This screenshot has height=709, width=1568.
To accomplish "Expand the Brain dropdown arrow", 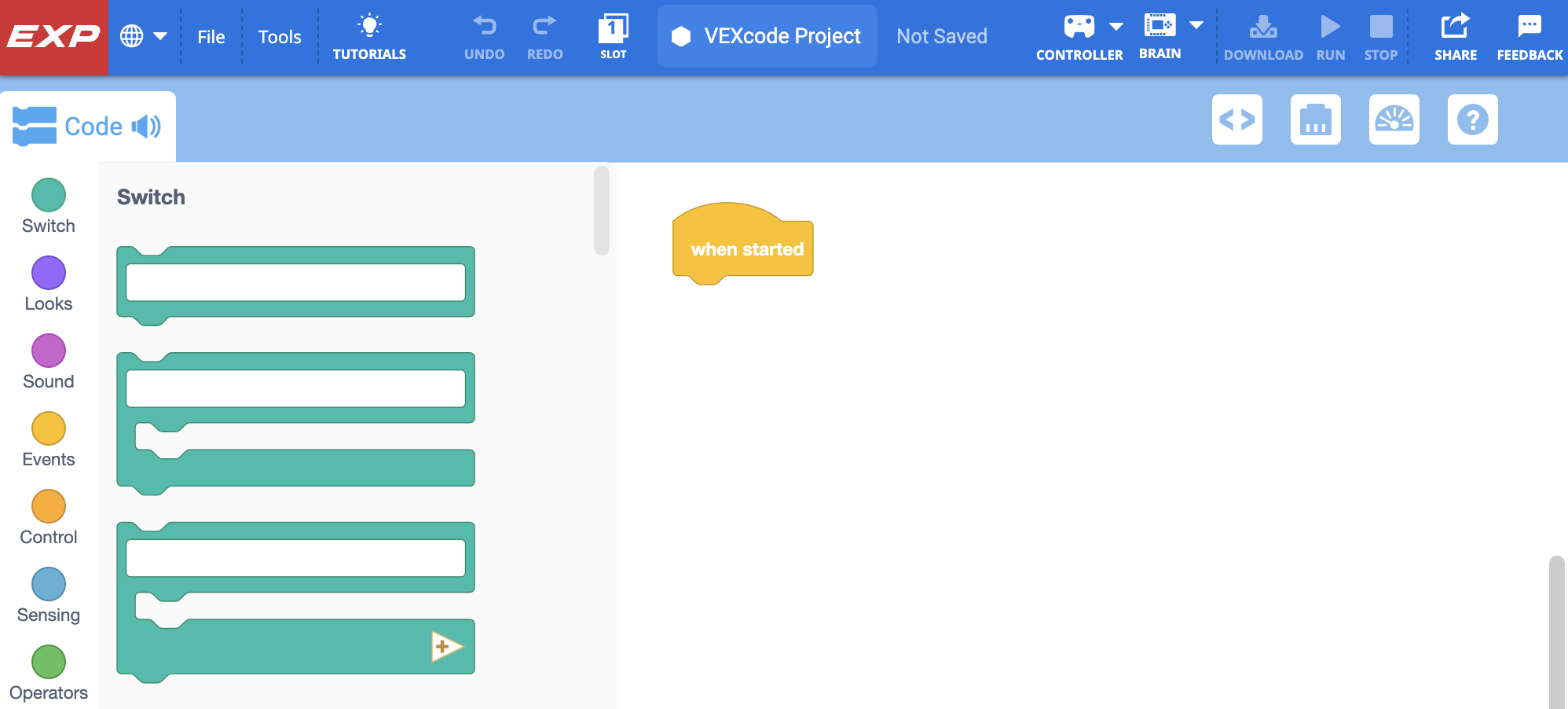I will point(1196,25).
